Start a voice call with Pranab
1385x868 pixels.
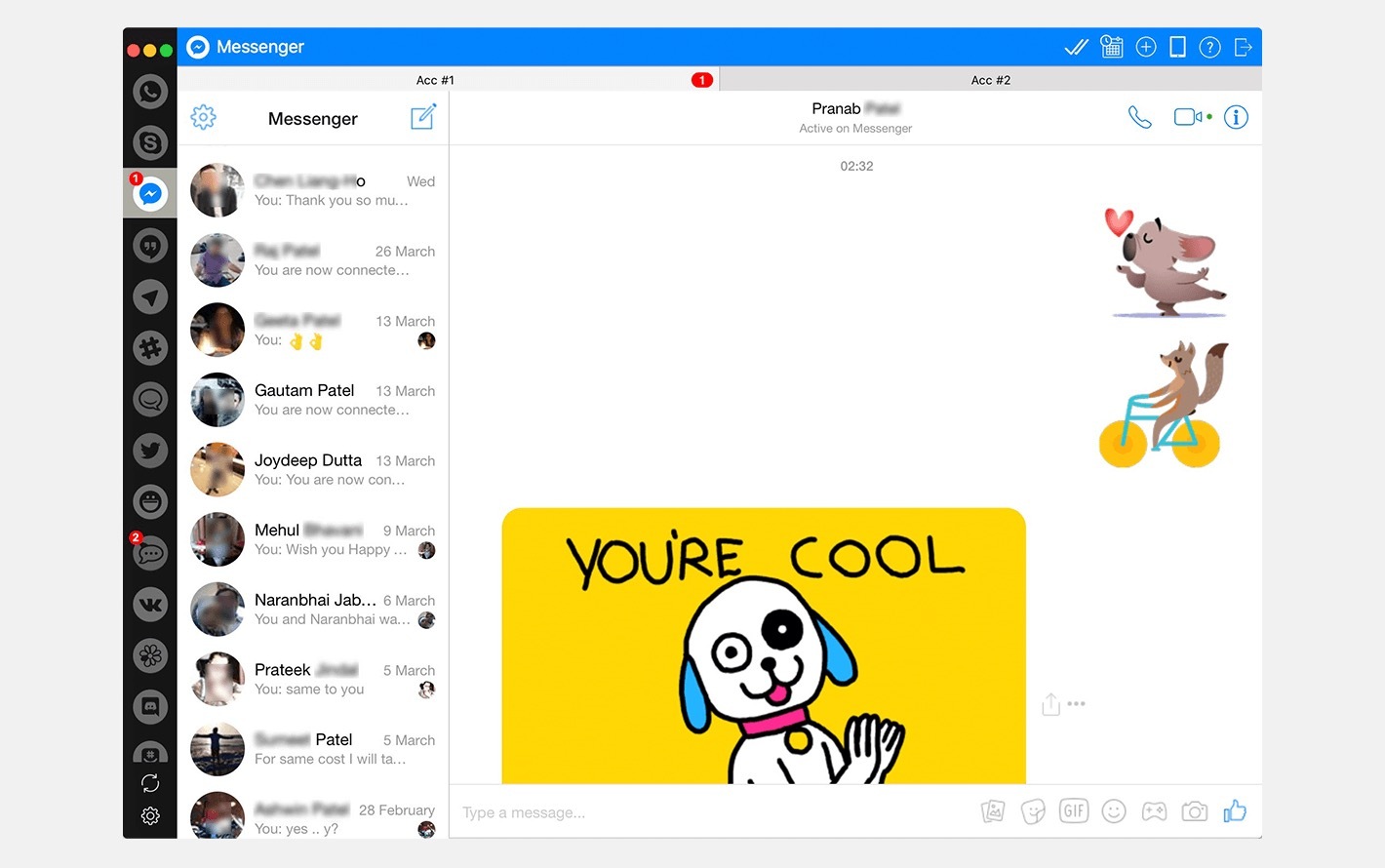click(x=1139, y=118)
